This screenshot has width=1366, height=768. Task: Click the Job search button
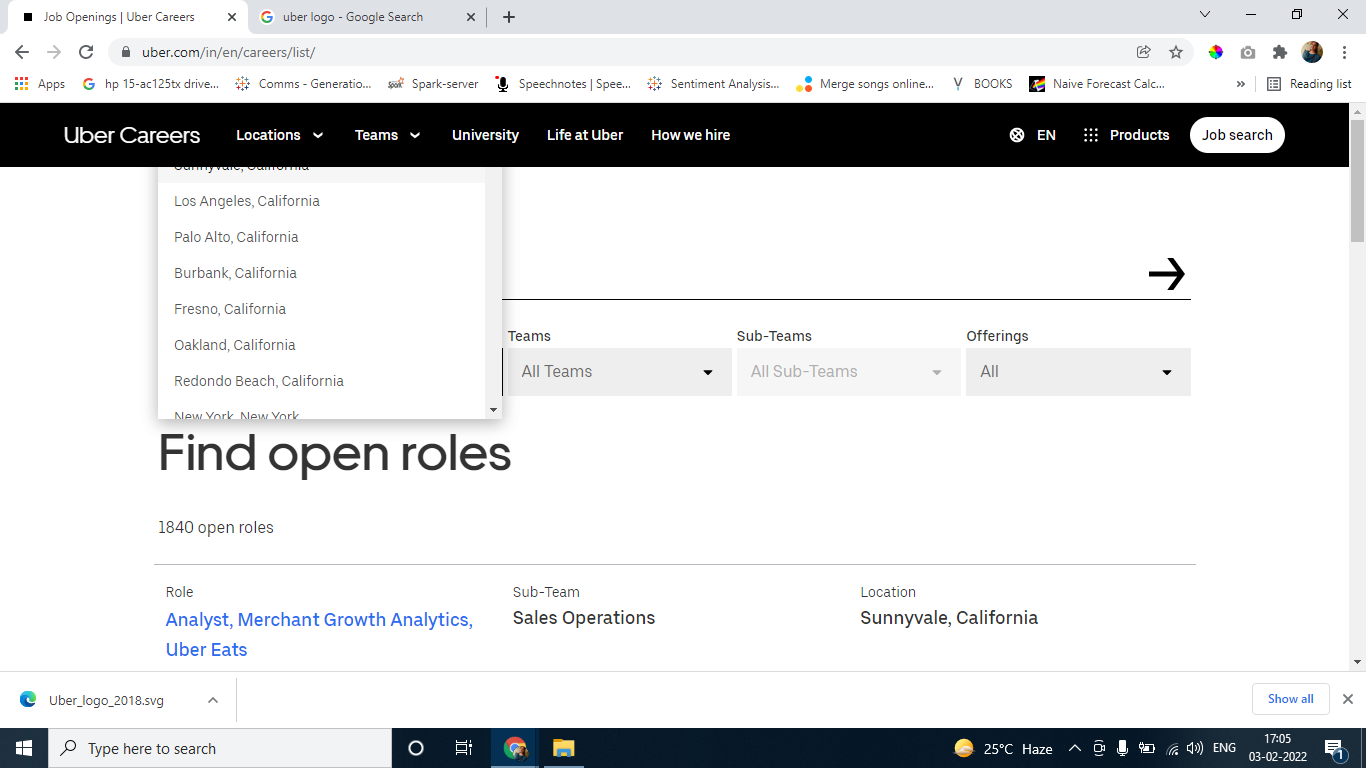(x=1237, y=135)
